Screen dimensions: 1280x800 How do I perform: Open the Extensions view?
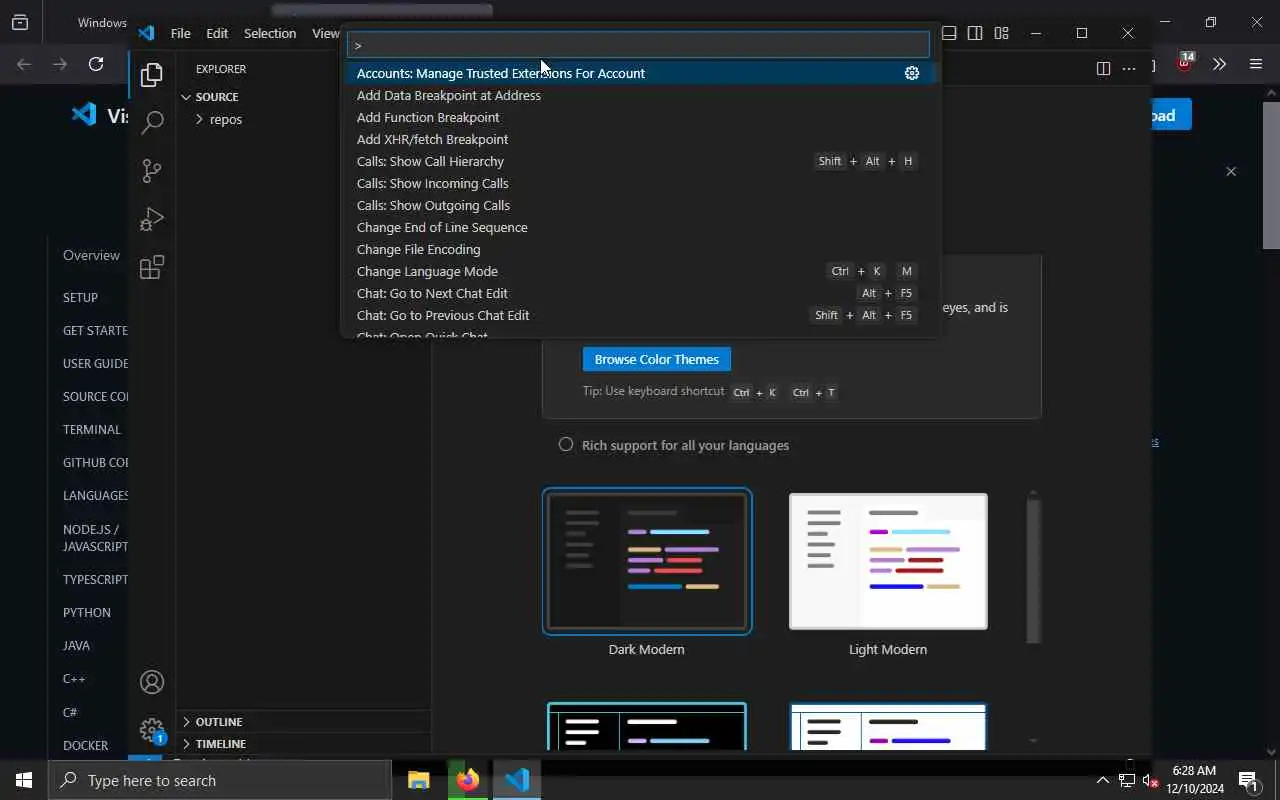pos(152,267)
